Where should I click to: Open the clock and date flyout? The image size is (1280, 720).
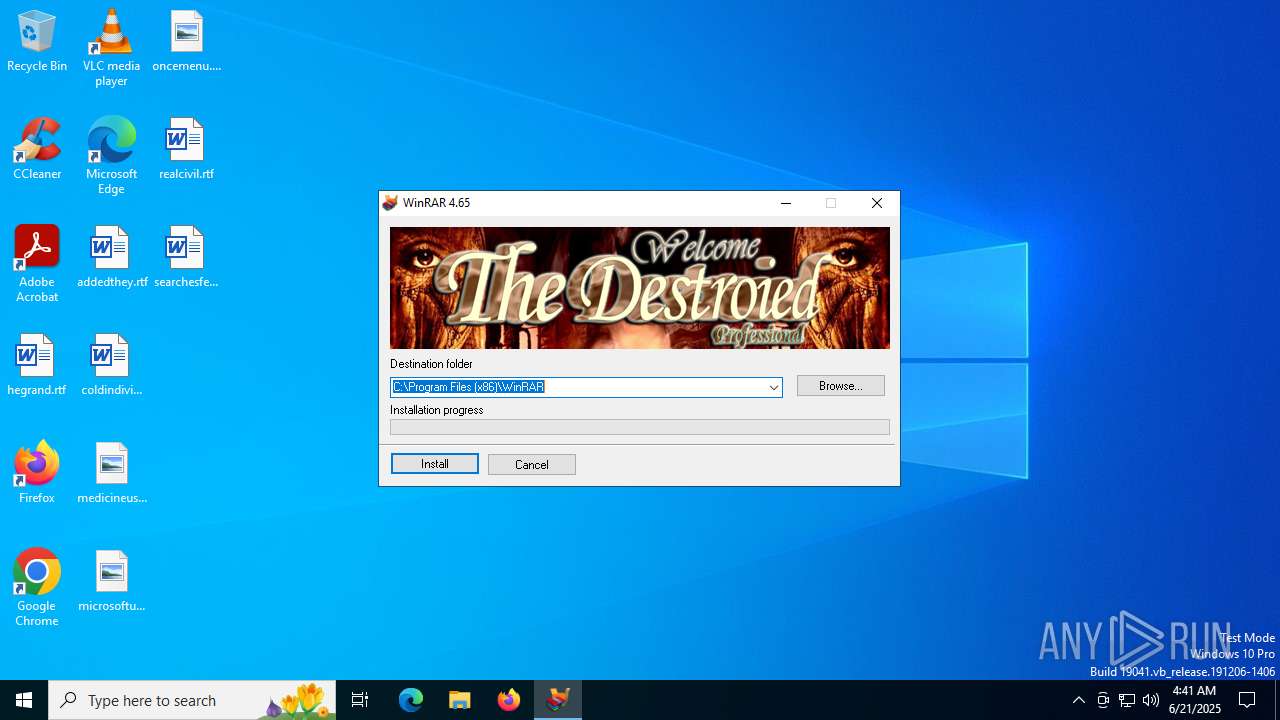pos(1195,700)
